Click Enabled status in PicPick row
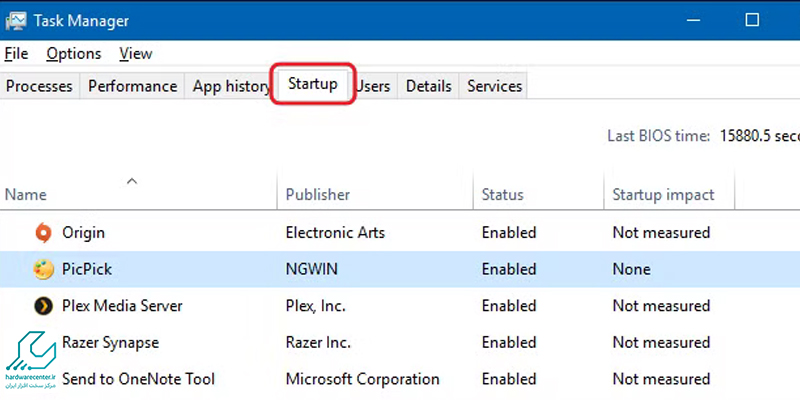 509,269
